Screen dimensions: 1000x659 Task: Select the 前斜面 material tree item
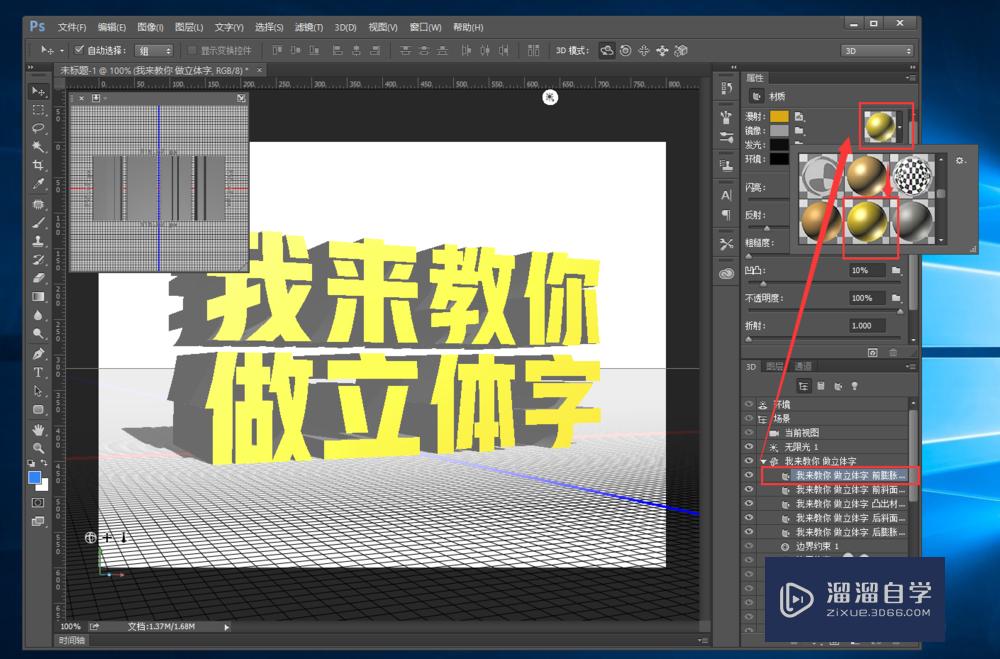(x=850, y=489)
